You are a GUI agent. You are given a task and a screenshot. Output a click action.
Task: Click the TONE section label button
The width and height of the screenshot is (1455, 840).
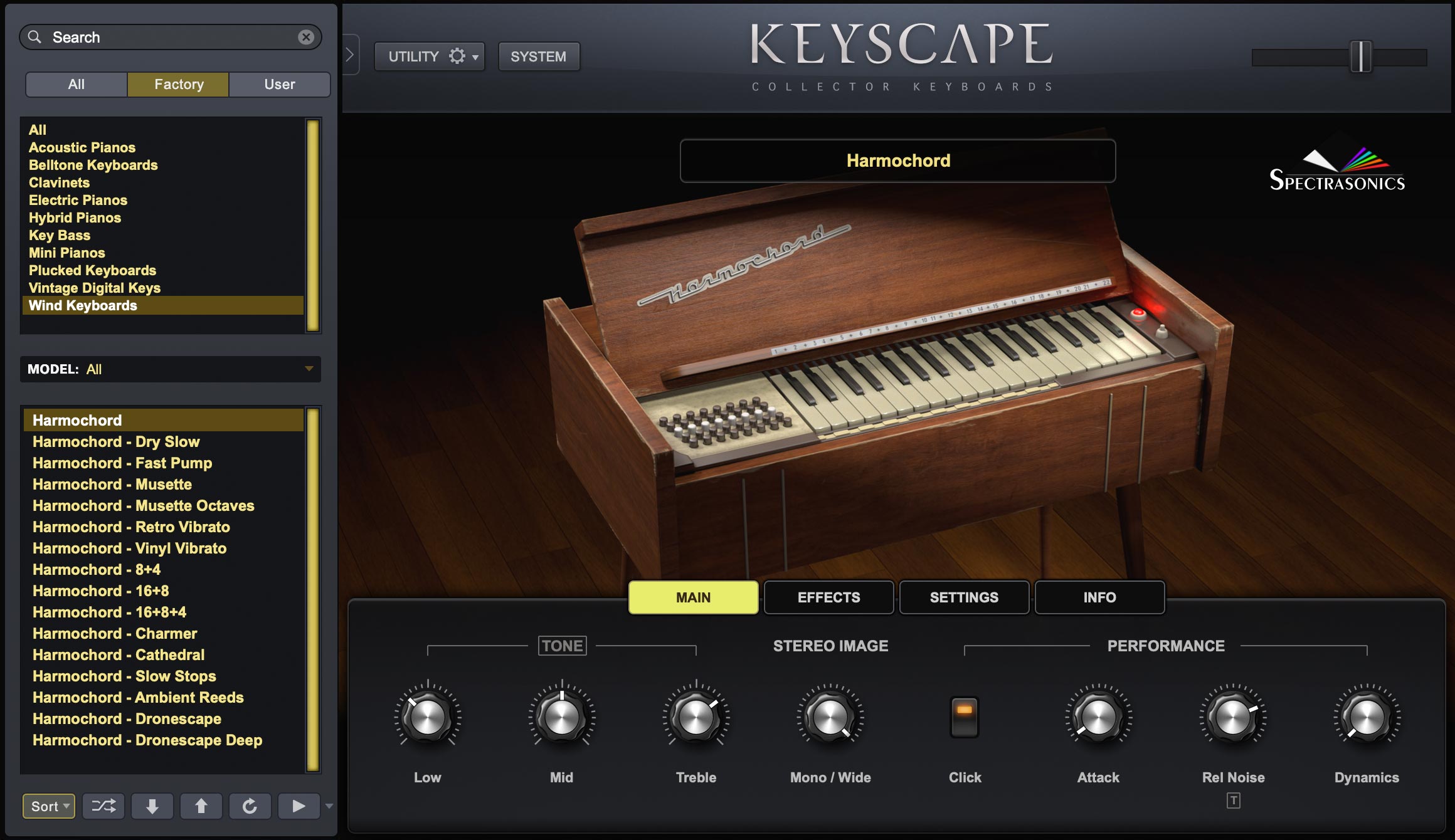click(x=563, y=646)
